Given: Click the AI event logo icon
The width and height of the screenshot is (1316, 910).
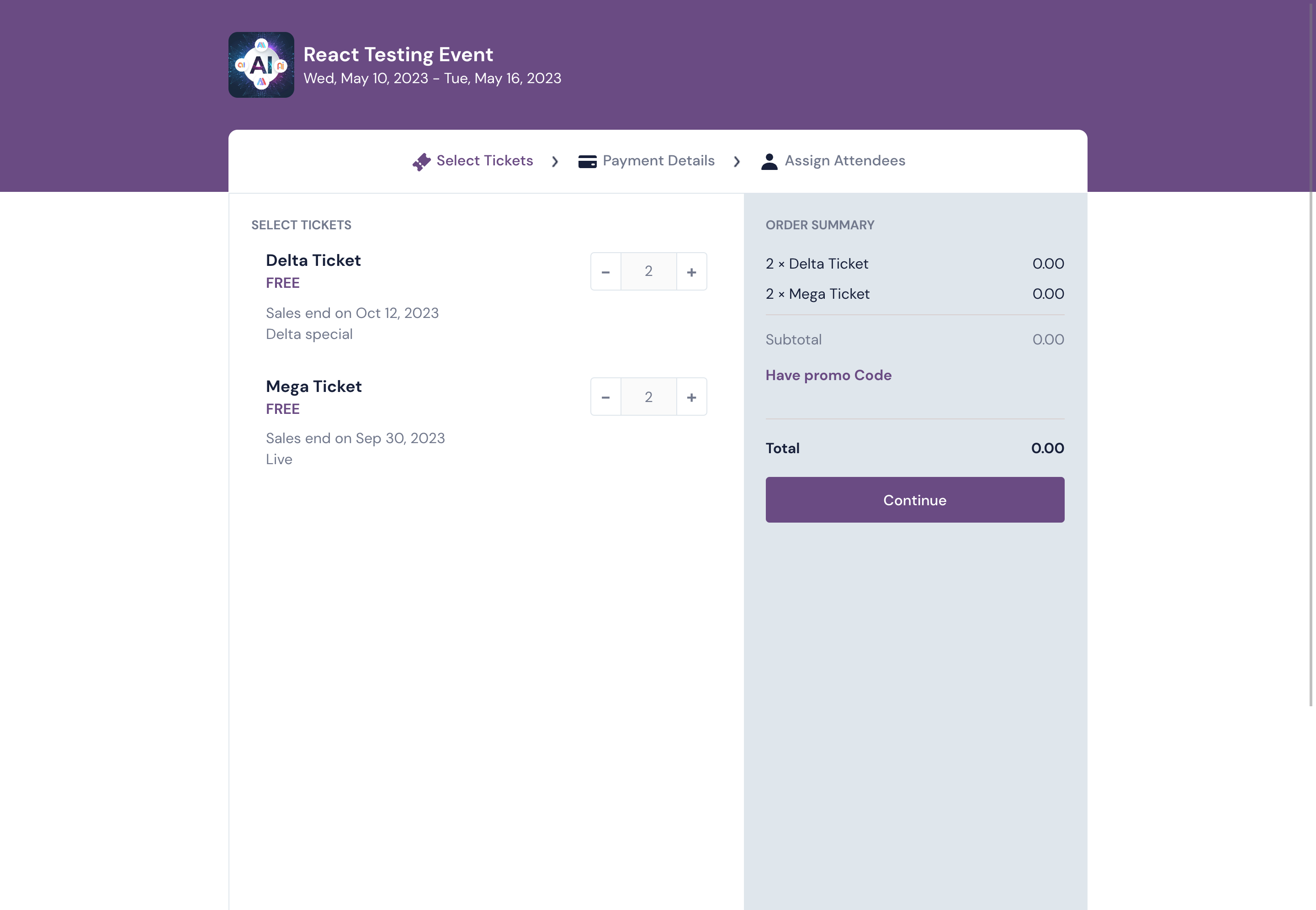Looking at the screenshot, I should (261, 65).
